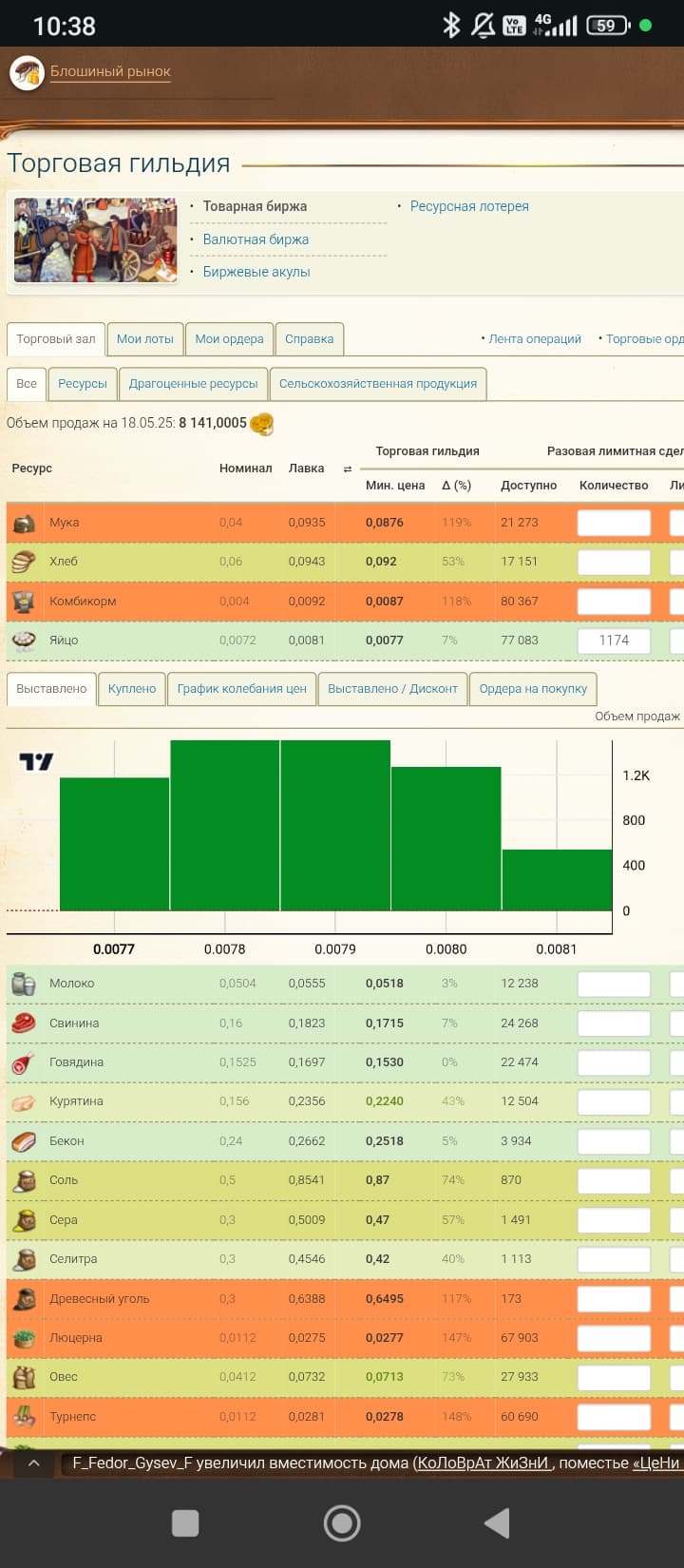Viewport: 684px width, 1568px height.
Task: Open the Ордера на покупку tab
Action: tap(532, 689)
